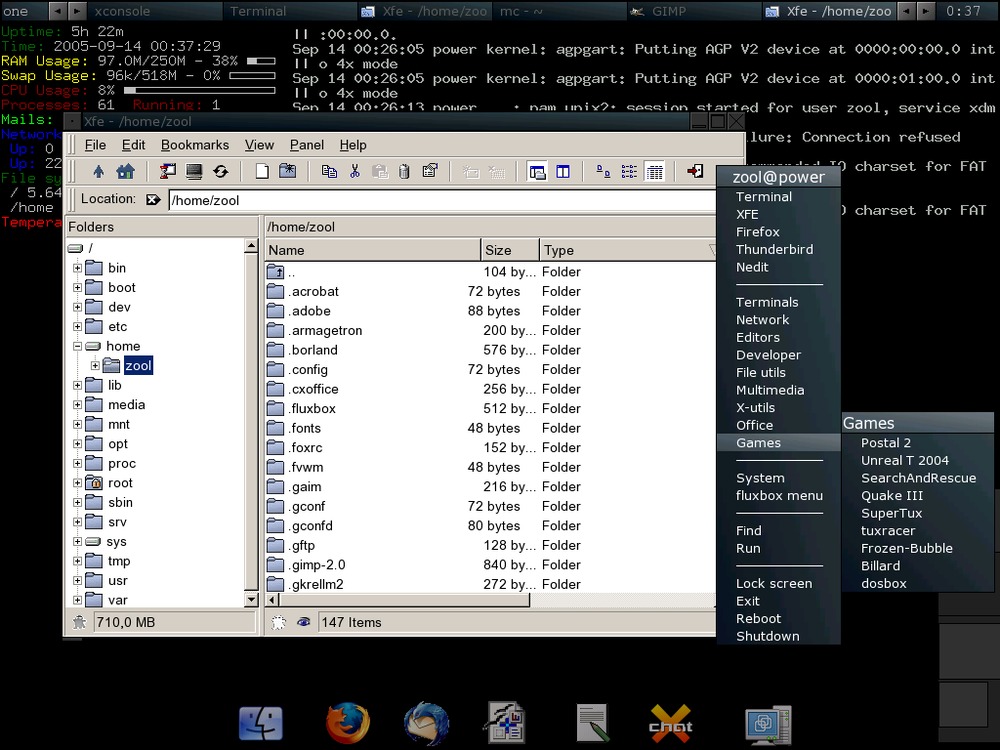Collapse the home folder in tree
The width and height of the screenshot is (1000, 750).
pyautogui.click(x=77, y=346)
